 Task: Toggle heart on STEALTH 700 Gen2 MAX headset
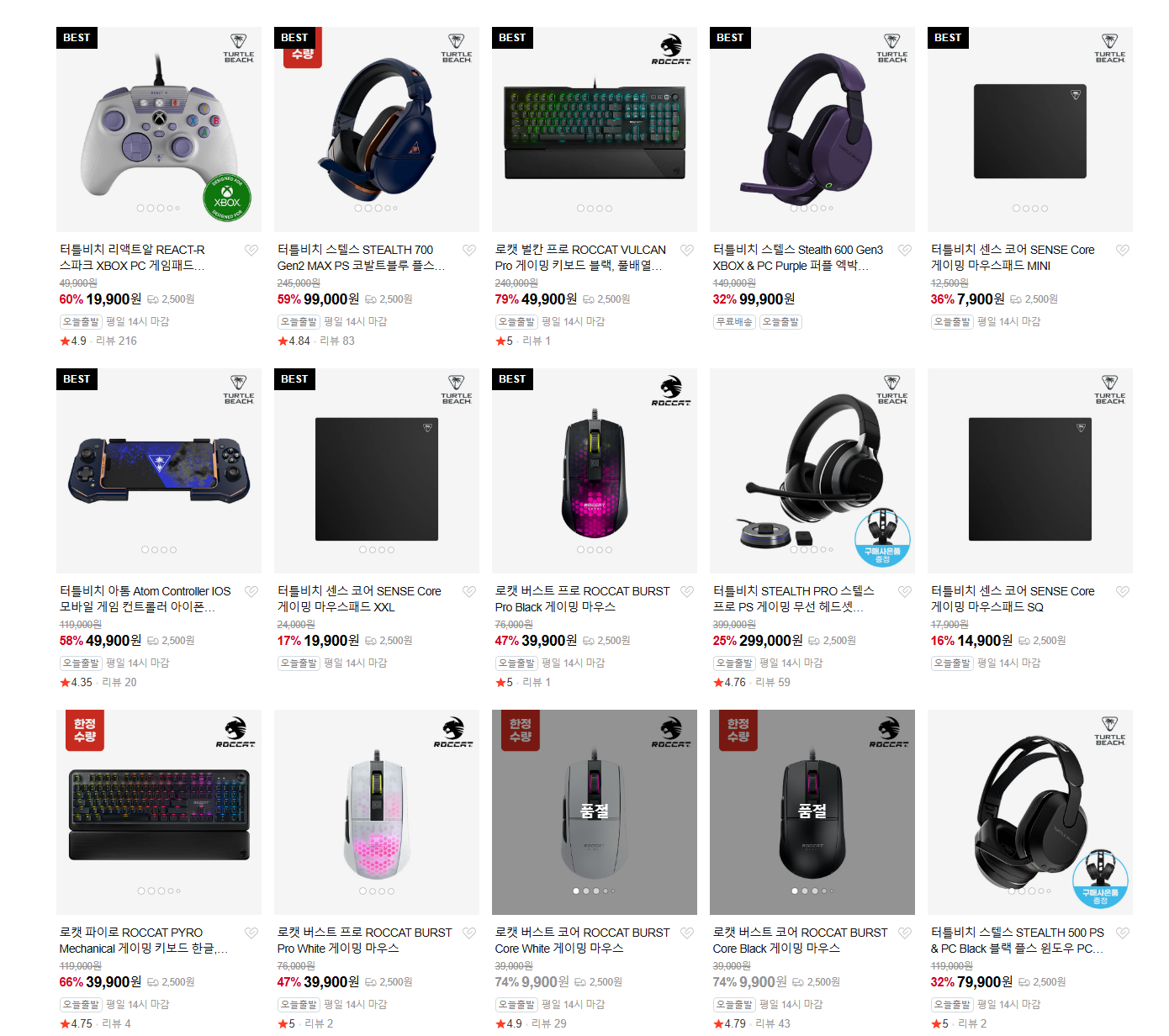468,250
